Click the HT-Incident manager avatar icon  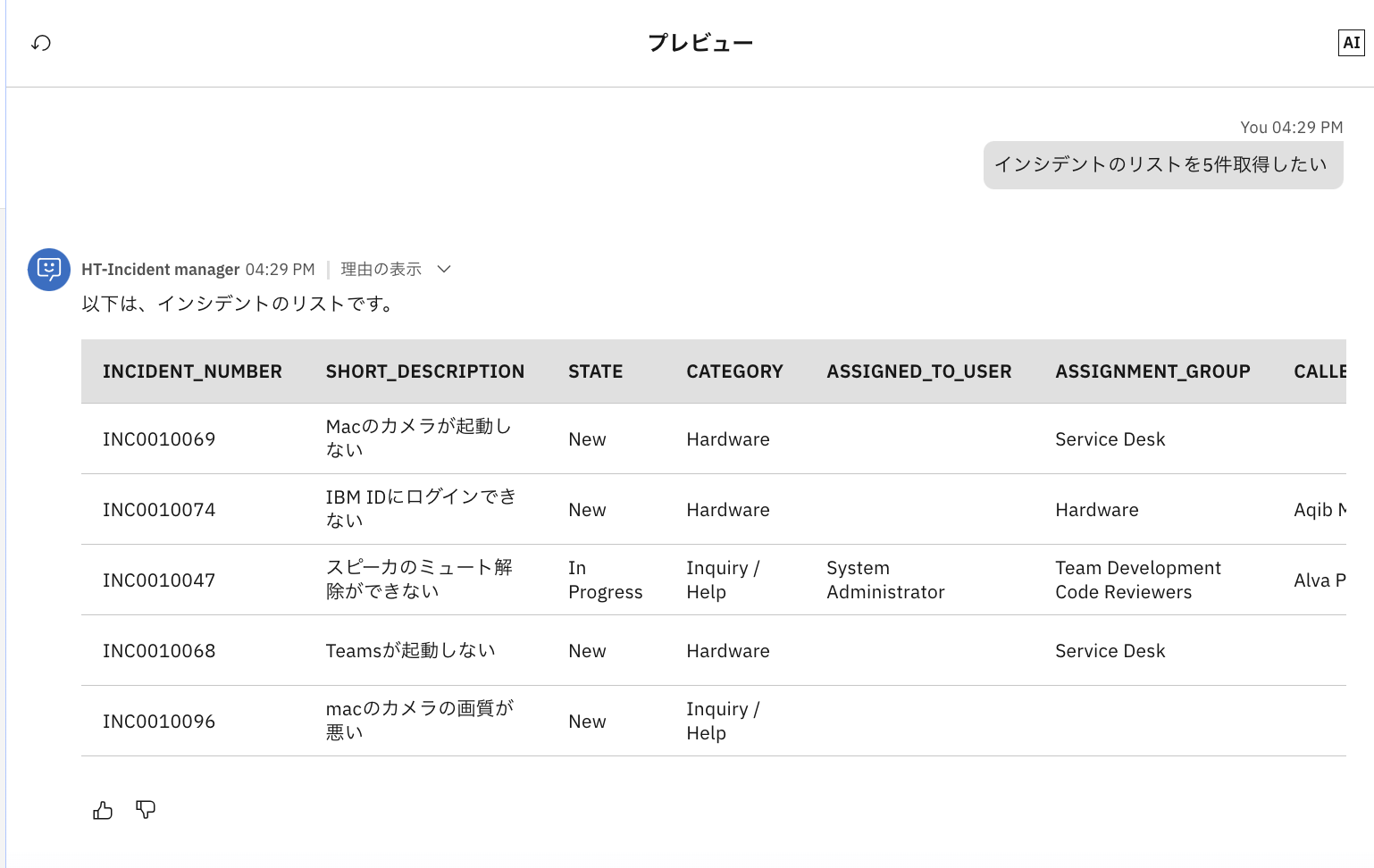click(49, 269)
